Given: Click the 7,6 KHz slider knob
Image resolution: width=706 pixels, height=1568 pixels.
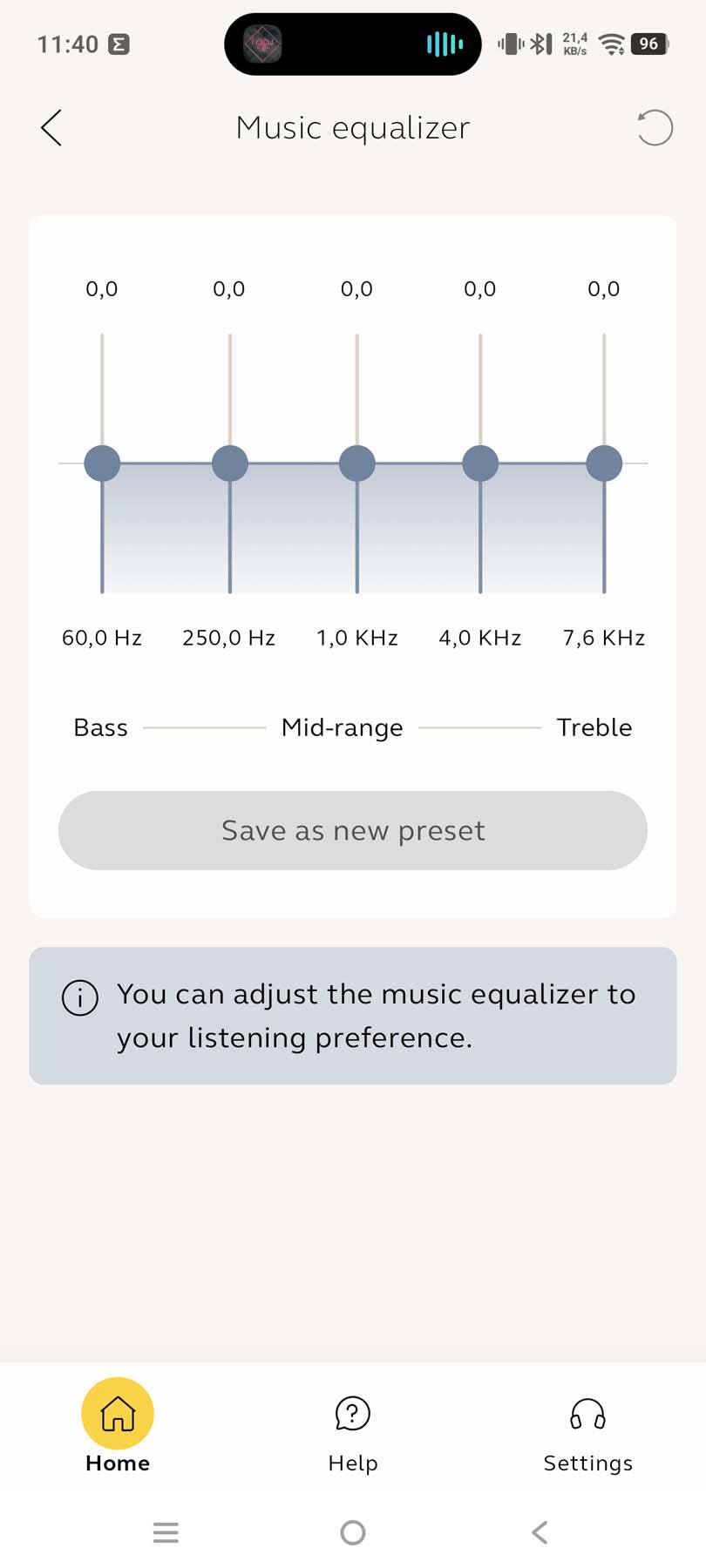Looking at the screenshot, I should 604,463.
